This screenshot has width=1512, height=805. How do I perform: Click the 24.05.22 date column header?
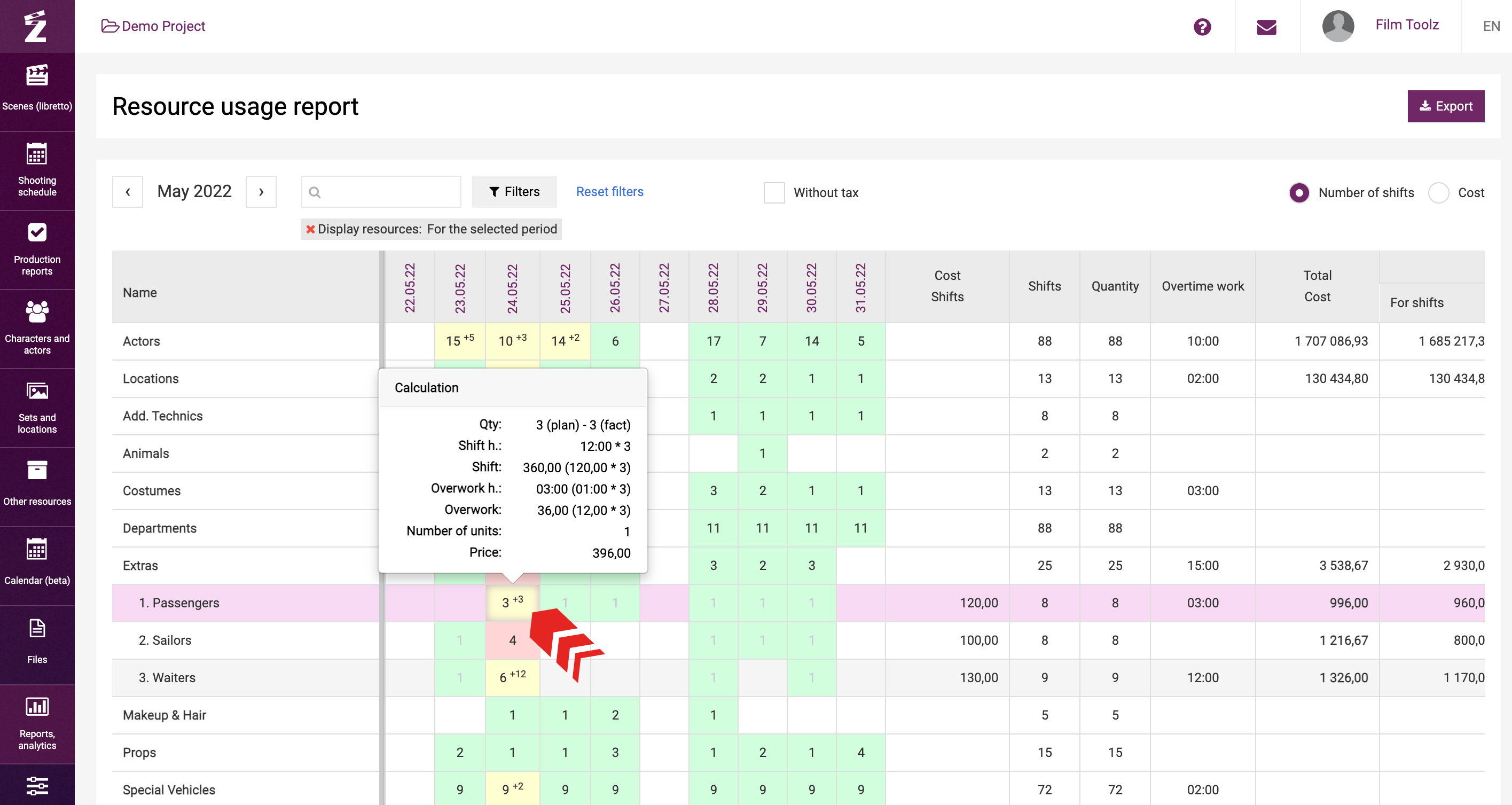(512, 288)
